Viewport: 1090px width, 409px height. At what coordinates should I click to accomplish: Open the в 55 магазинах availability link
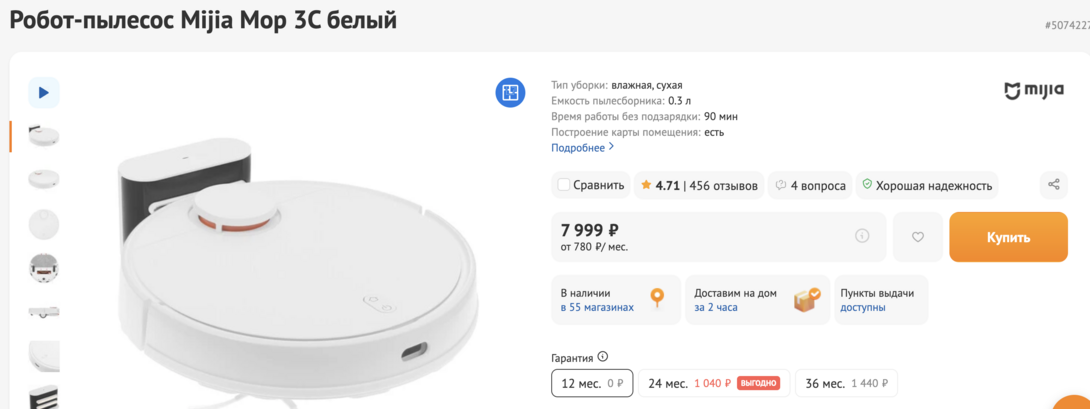(597, 308)
